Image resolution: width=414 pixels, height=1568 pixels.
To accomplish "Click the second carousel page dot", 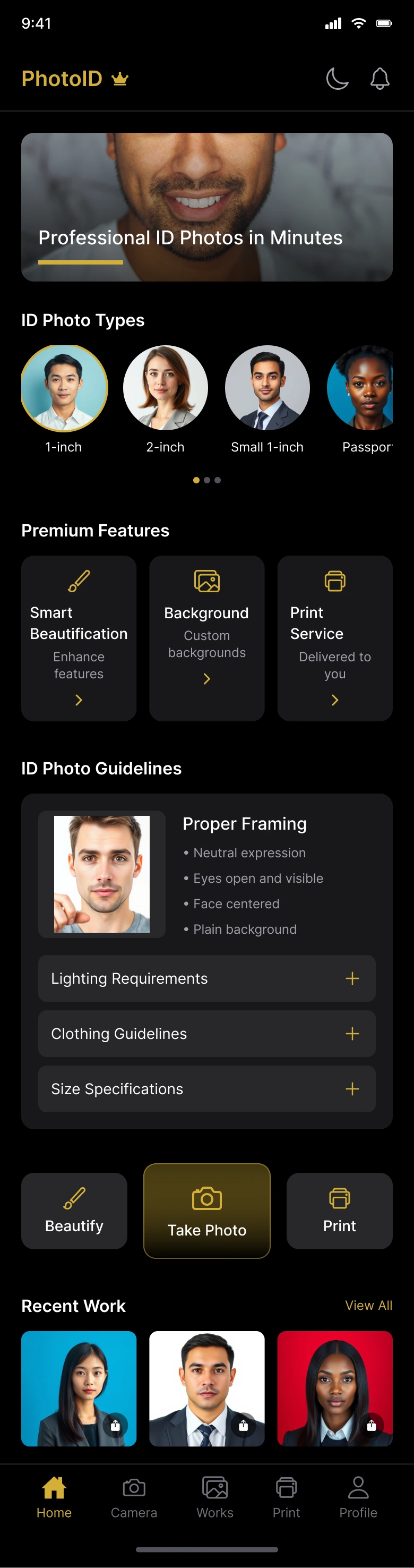I will (x=206, y=480).
